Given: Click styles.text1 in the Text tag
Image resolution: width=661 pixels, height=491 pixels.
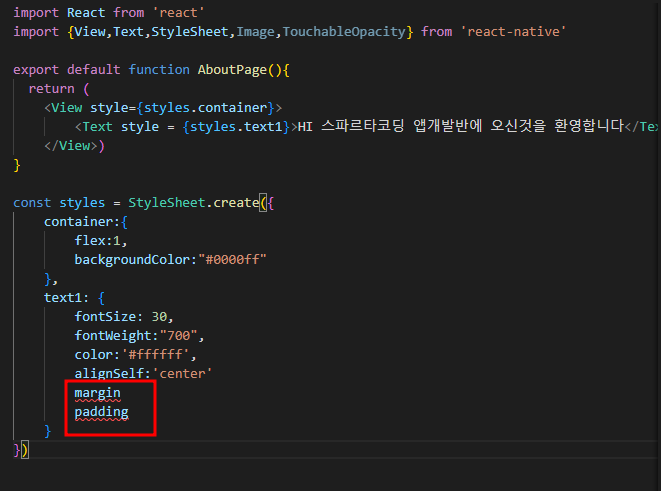Looking at the screenshot, I should 236,126.
